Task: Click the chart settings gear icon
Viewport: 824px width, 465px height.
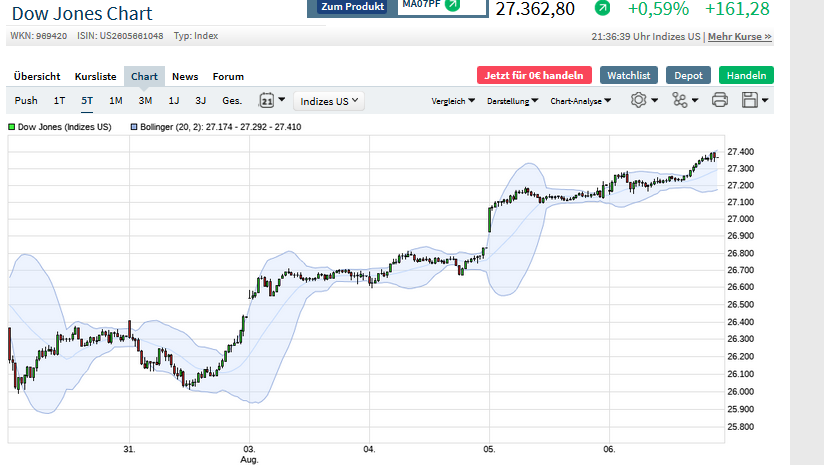Action: click(x=640, y=100)
